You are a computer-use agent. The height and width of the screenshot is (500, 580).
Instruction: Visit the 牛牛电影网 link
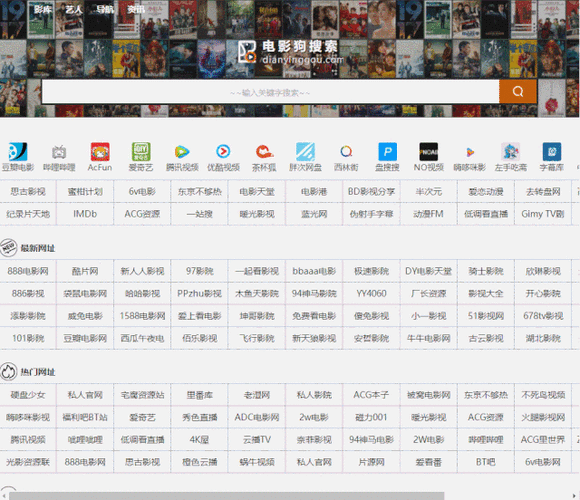(429, 338)
